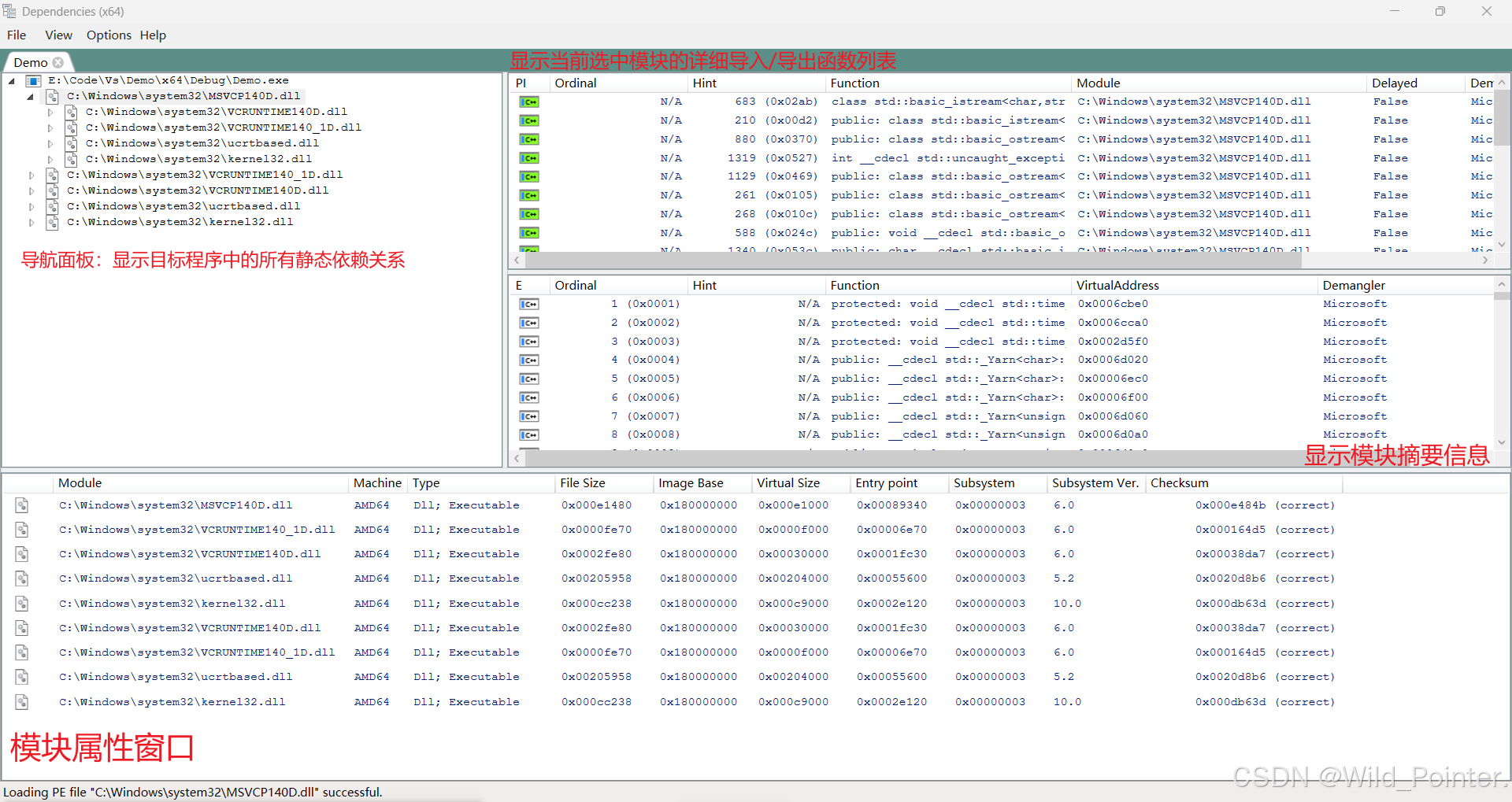Click the MSVCP140D.dll icon in dependency tree
Viewport: 1512px width, 802px height.
point(52,96)
